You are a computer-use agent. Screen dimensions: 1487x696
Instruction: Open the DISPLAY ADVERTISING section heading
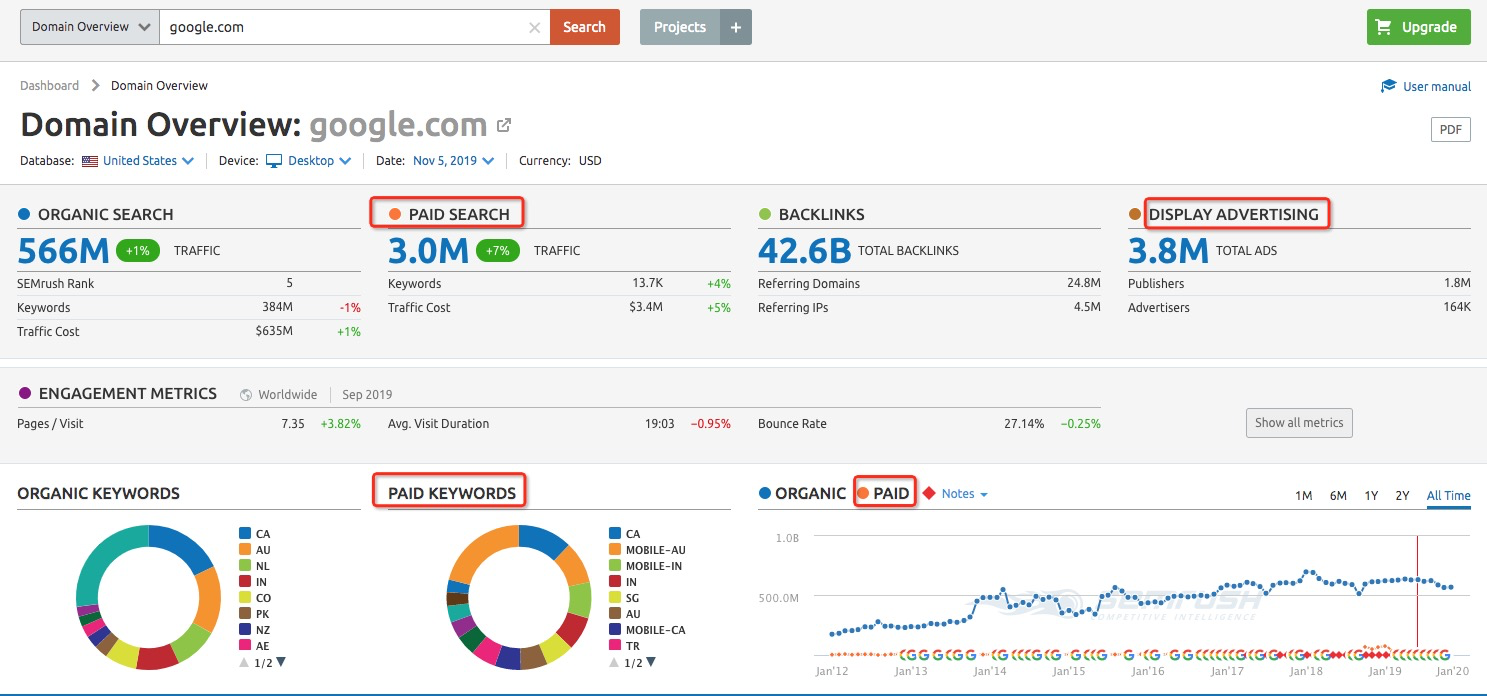click(x=1234, y=214)
